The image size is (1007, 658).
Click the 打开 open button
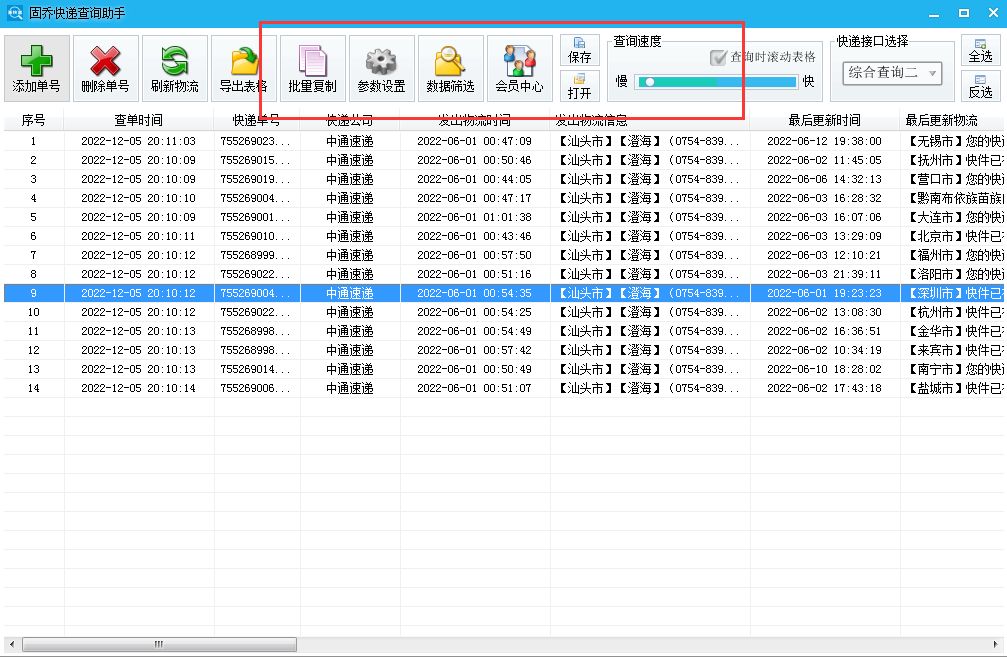click(x=580, y=86)
